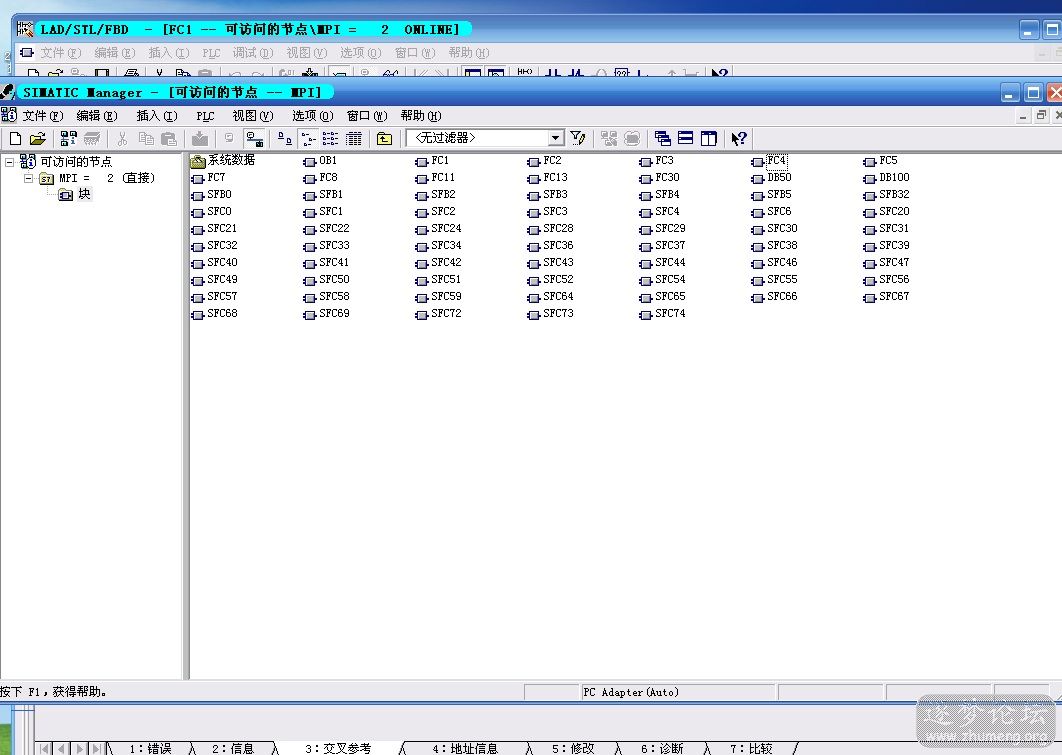Click the Copy toolbar icon
This screenshot has height=755, width=1062.
point(146,139)
